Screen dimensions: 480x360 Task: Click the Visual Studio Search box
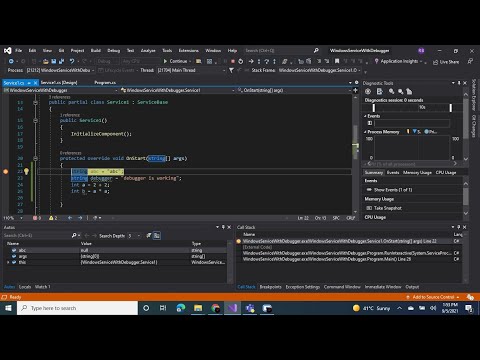pos(282,51)
